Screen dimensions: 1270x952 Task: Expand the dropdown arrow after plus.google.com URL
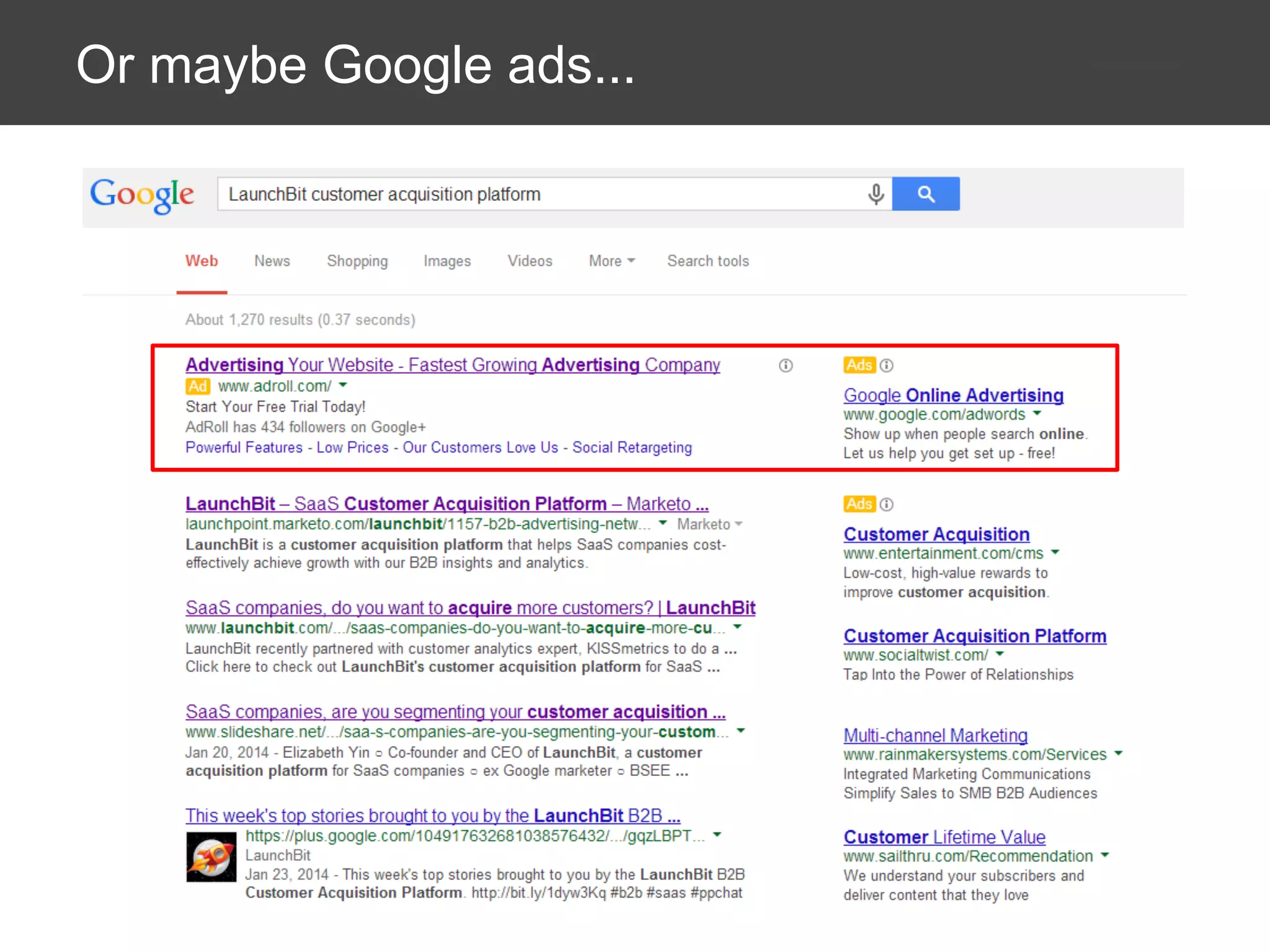[717, 835]
